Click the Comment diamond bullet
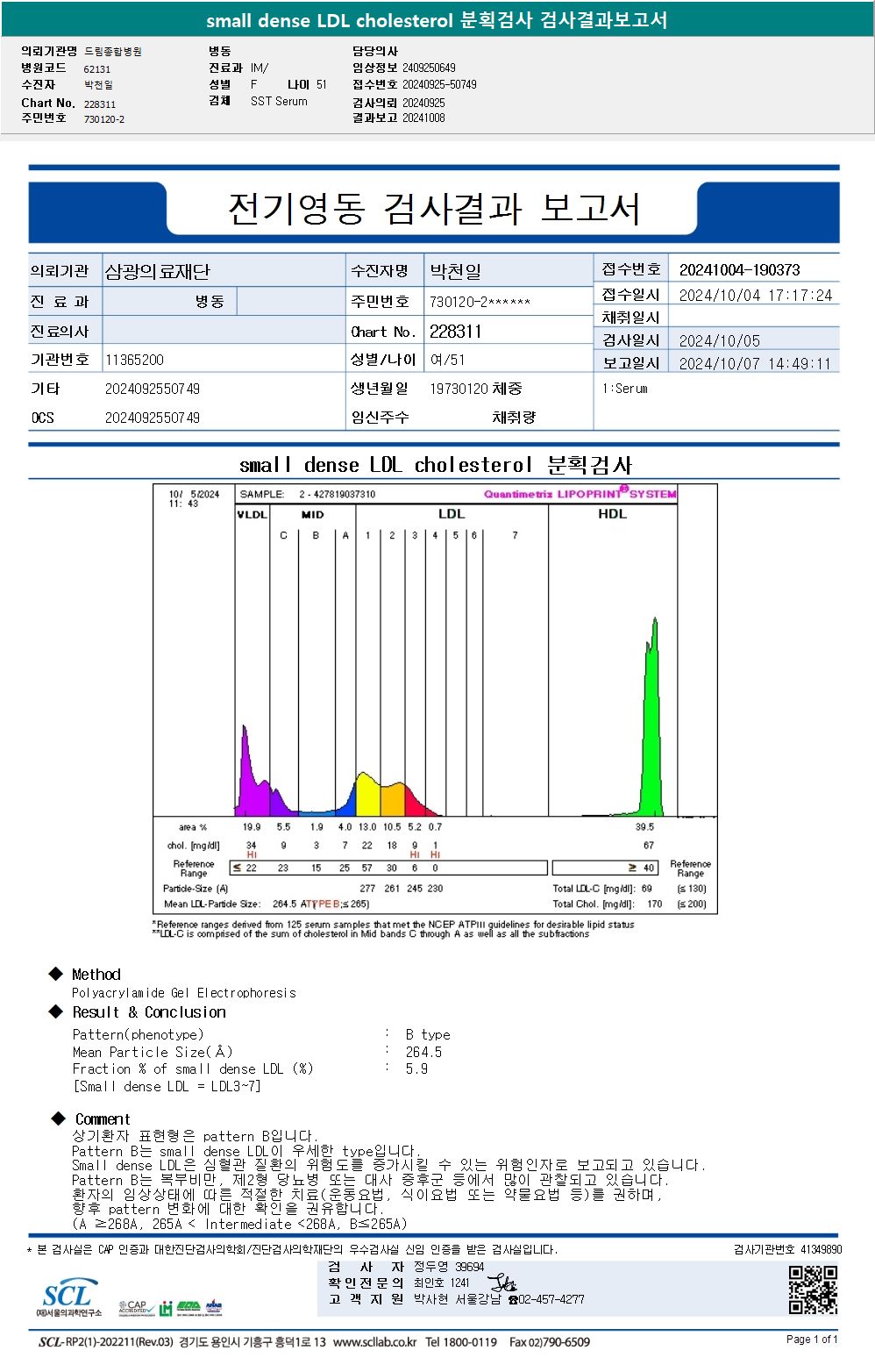Screen dimensions: 875x1372 click(58, 1118)
